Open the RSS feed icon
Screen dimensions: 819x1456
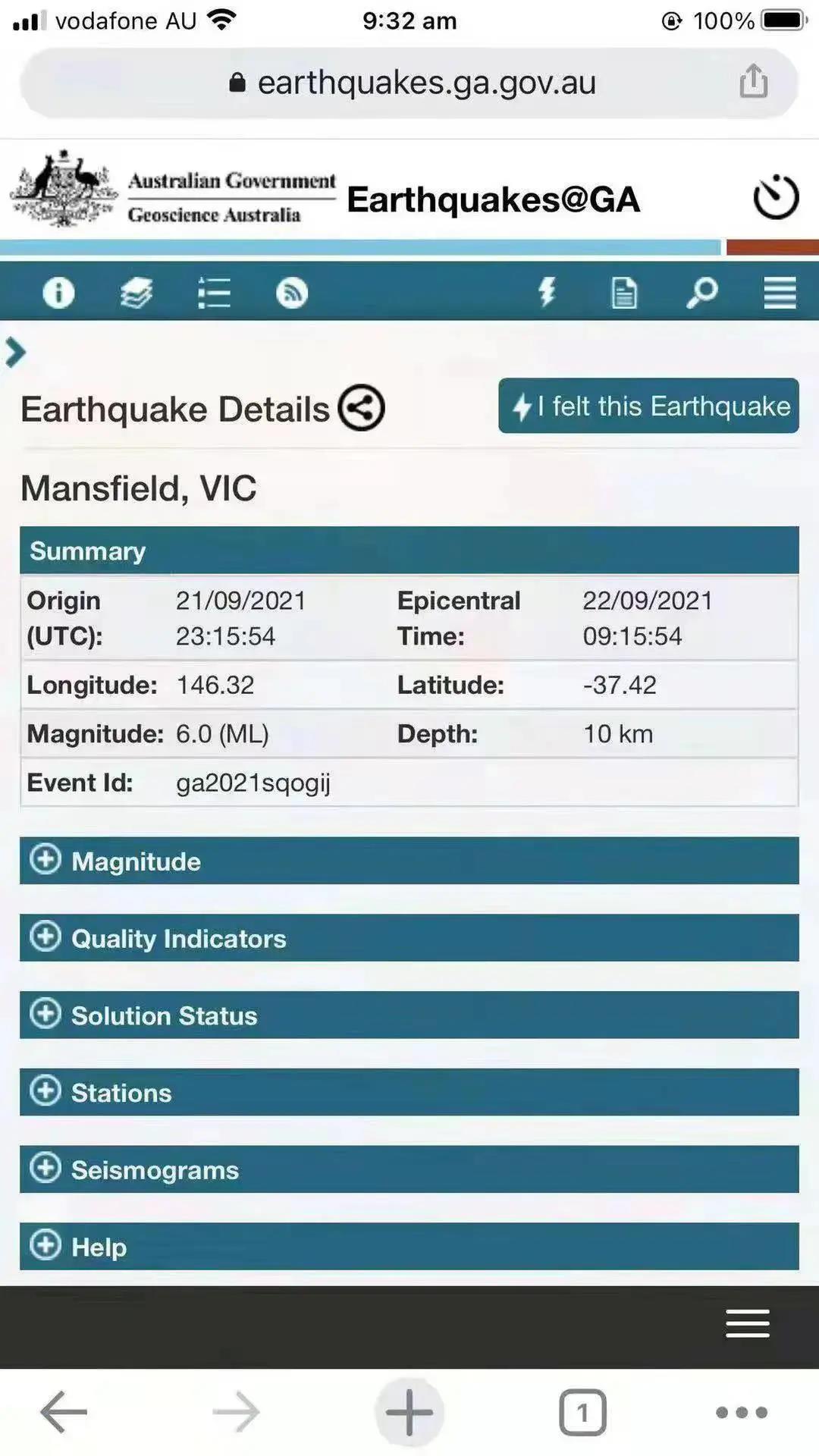click(x=292, y=293)
